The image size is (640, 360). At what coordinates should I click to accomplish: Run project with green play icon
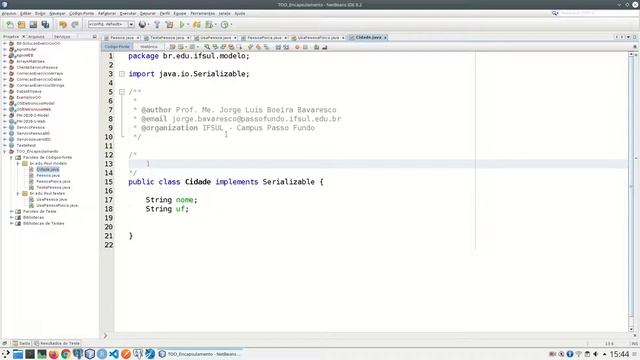pos(182,24)
